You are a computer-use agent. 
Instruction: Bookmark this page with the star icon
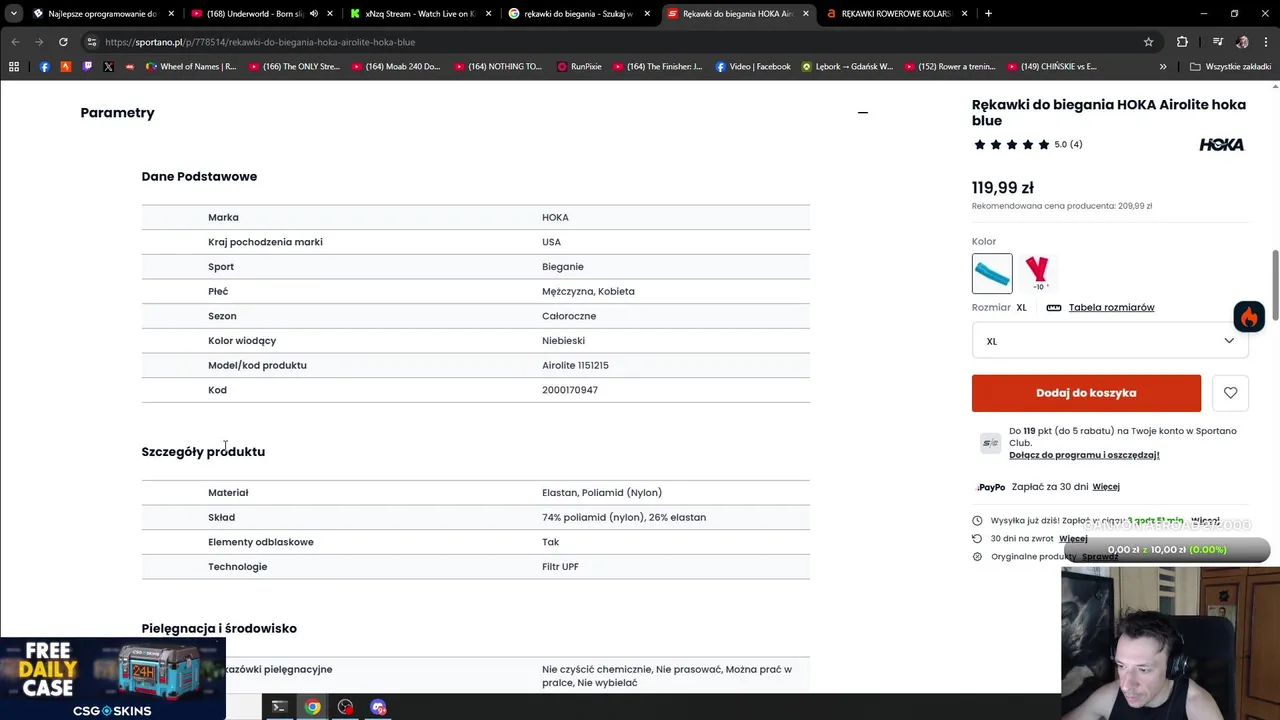point(1148,42)
